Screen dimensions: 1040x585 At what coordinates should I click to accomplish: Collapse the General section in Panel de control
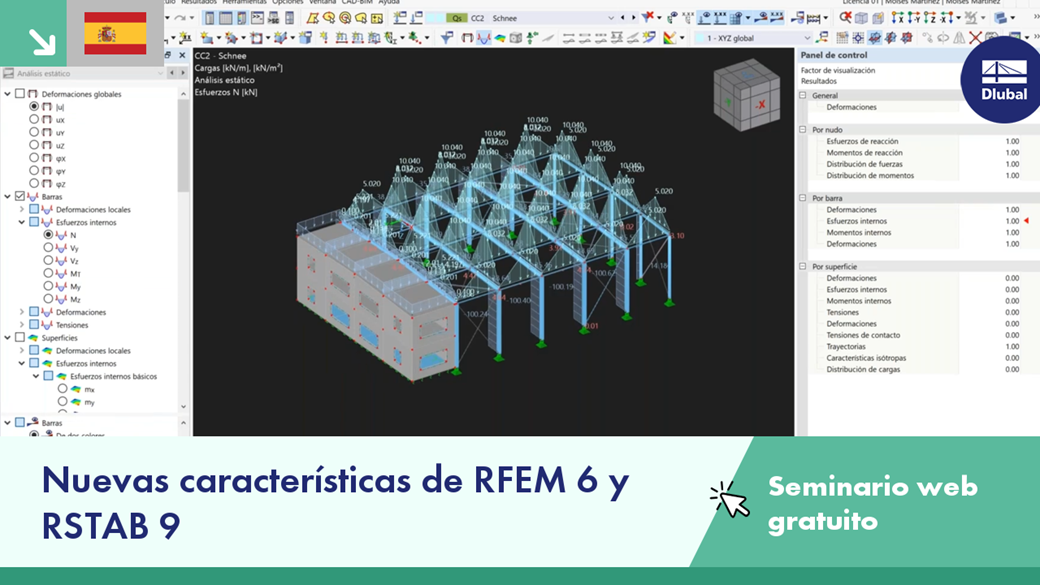tap(803, 96)
